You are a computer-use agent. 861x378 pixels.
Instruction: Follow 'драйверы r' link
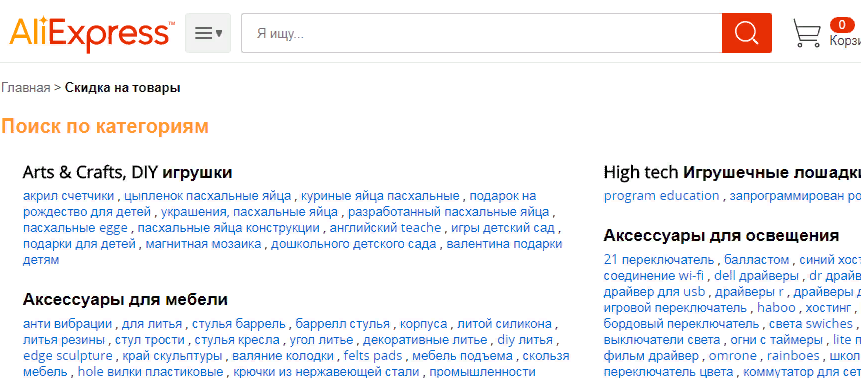750,291
